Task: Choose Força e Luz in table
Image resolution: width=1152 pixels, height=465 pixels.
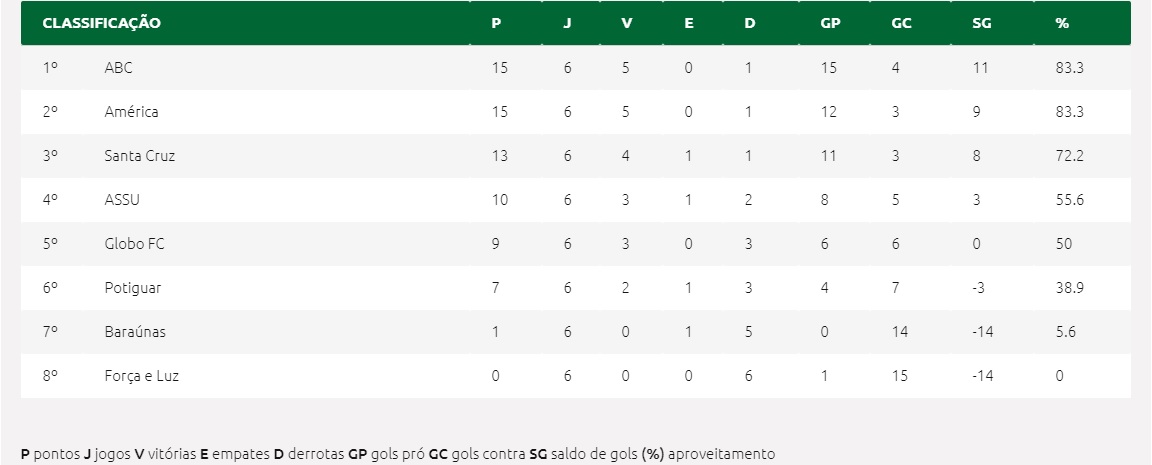Action: click(141, 376)
